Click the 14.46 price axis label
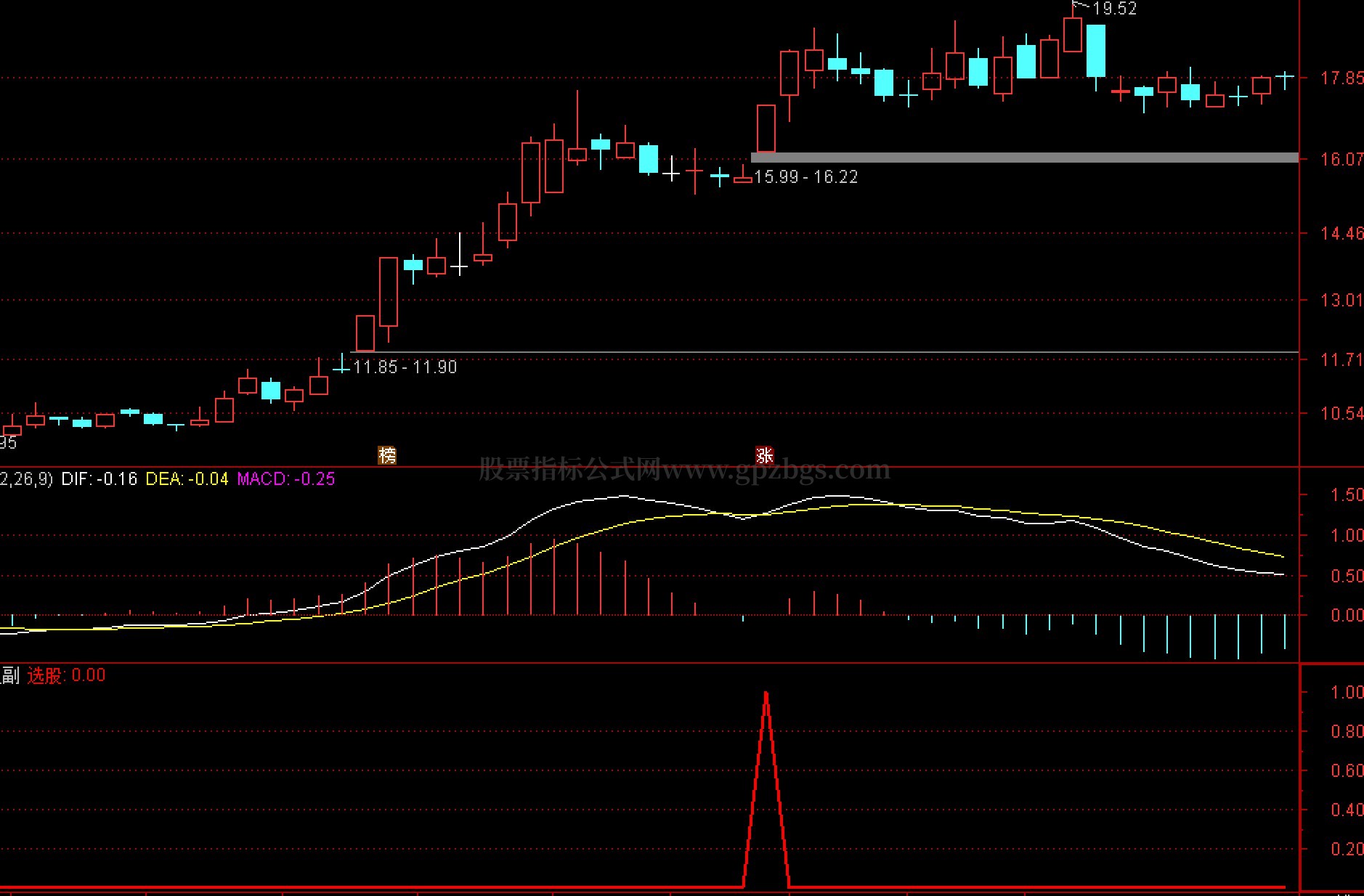Viewport: 1364px width, 896px height. [1341, 234]
